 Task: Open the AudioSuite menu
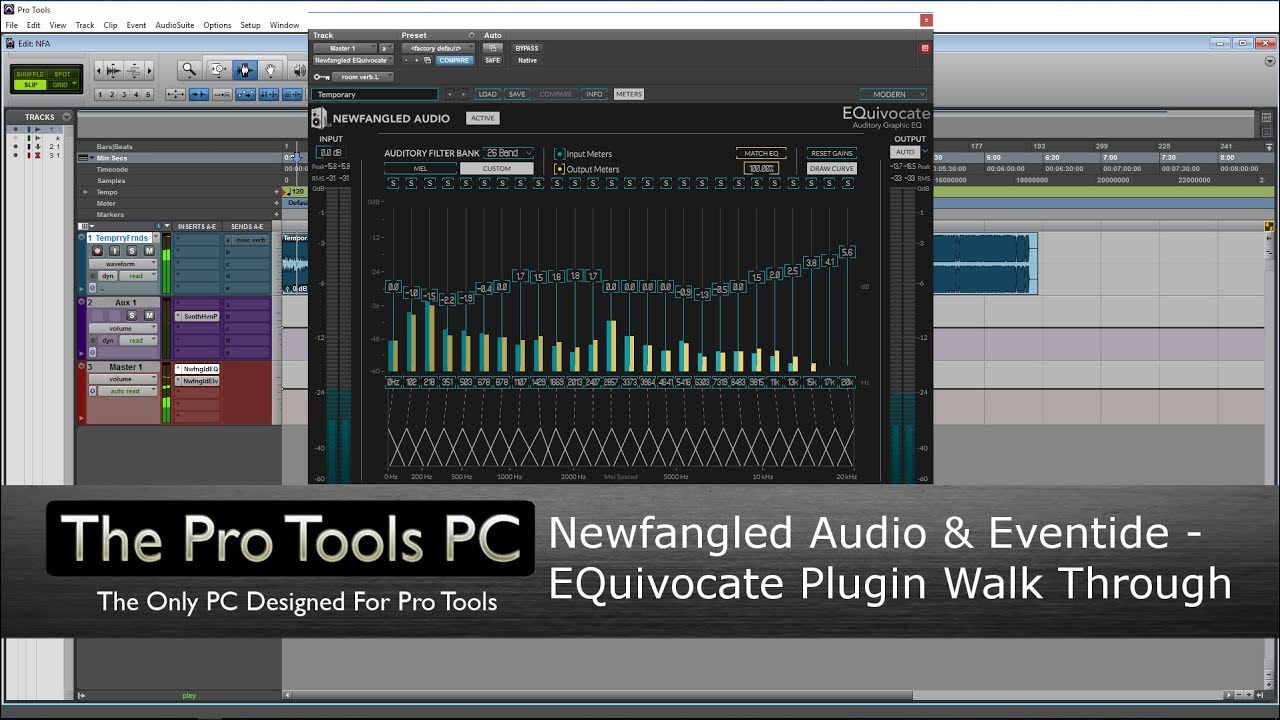point(175,25)
